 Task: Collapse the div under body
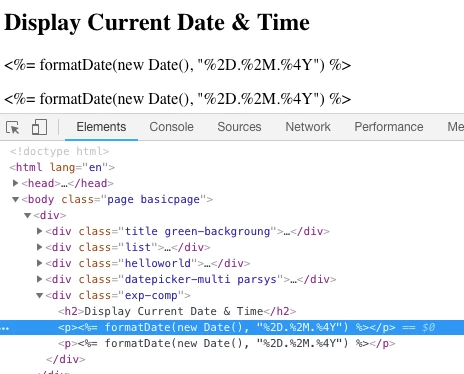click(x=28, y=215)
